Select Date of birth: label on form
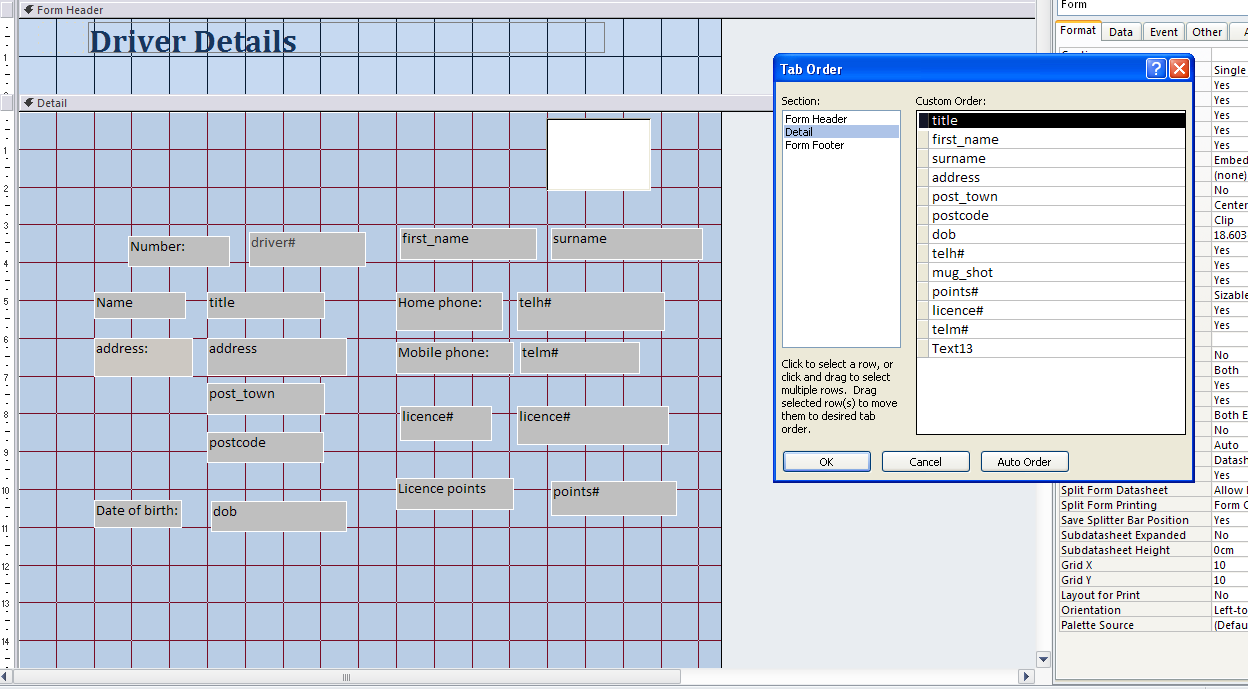 pyautogui.click(x=138, y=514)
